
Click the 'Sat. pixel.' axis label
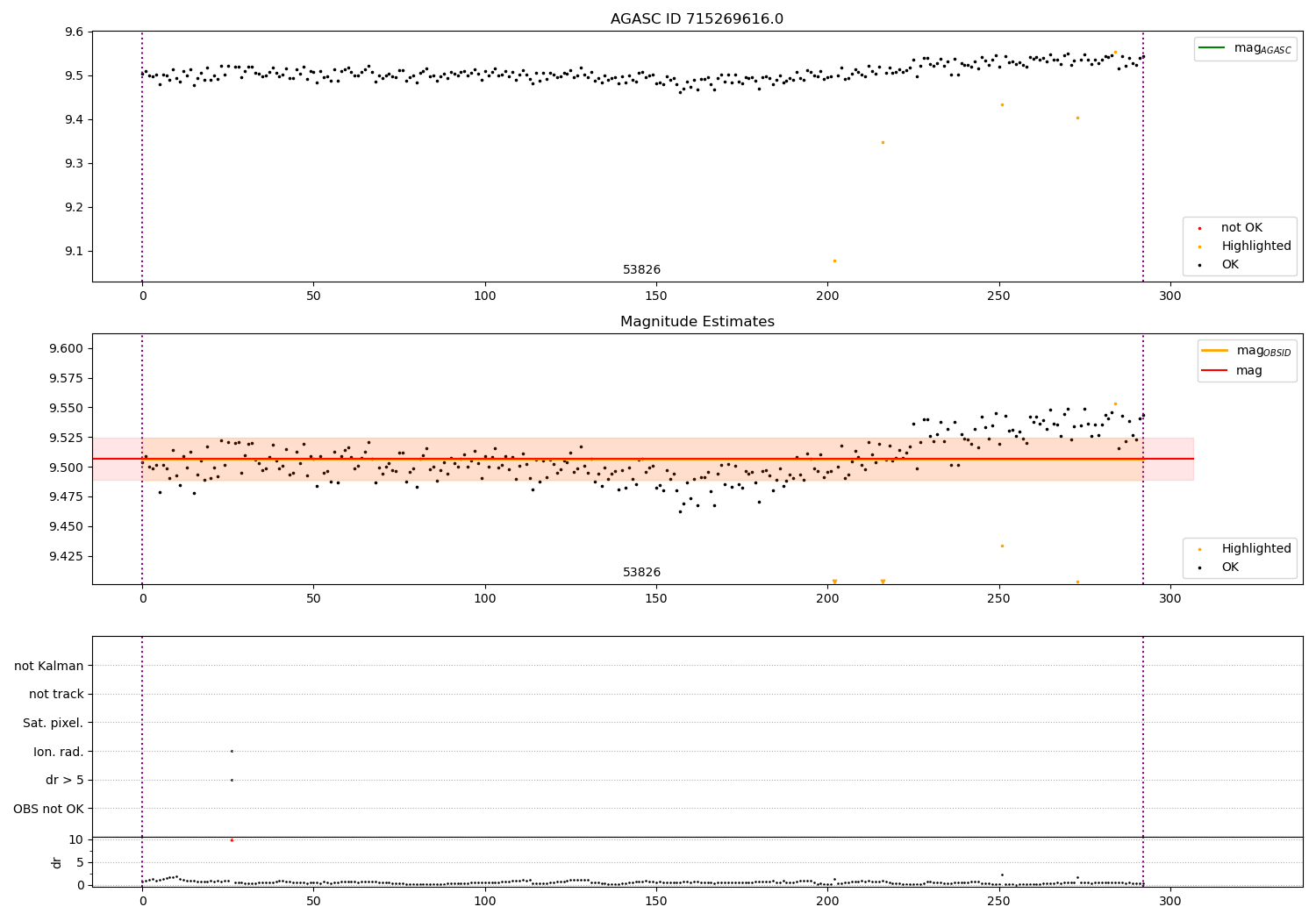point(54,723)
